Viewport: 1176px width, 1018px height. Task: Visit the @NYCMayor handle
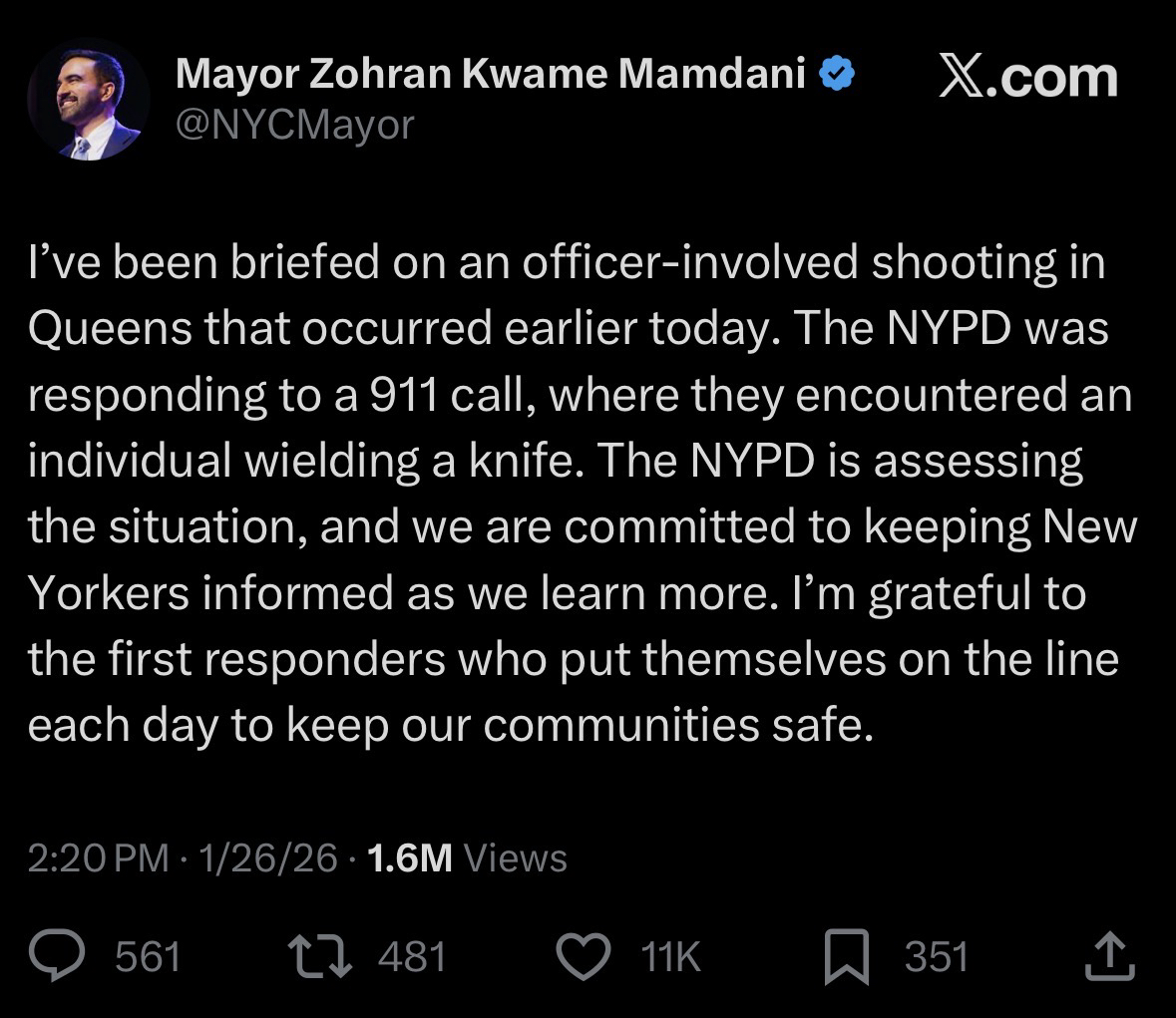click(294, 126)
